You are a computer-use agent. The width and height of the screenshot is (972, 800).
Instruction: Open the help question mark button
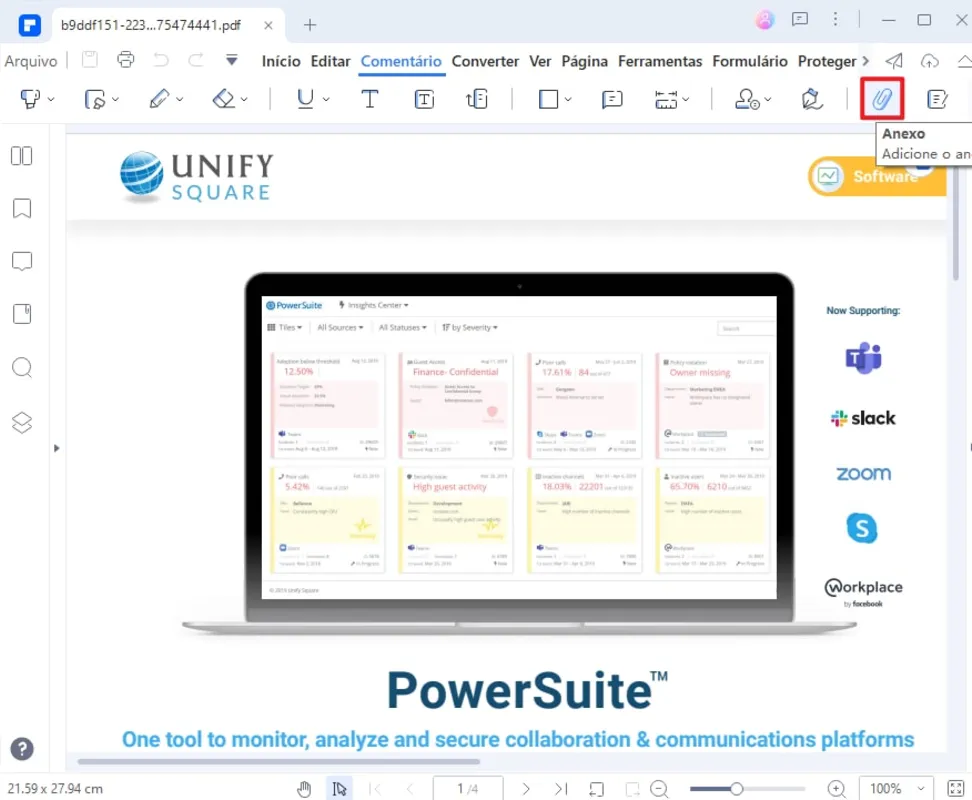[x=22, y=749]
